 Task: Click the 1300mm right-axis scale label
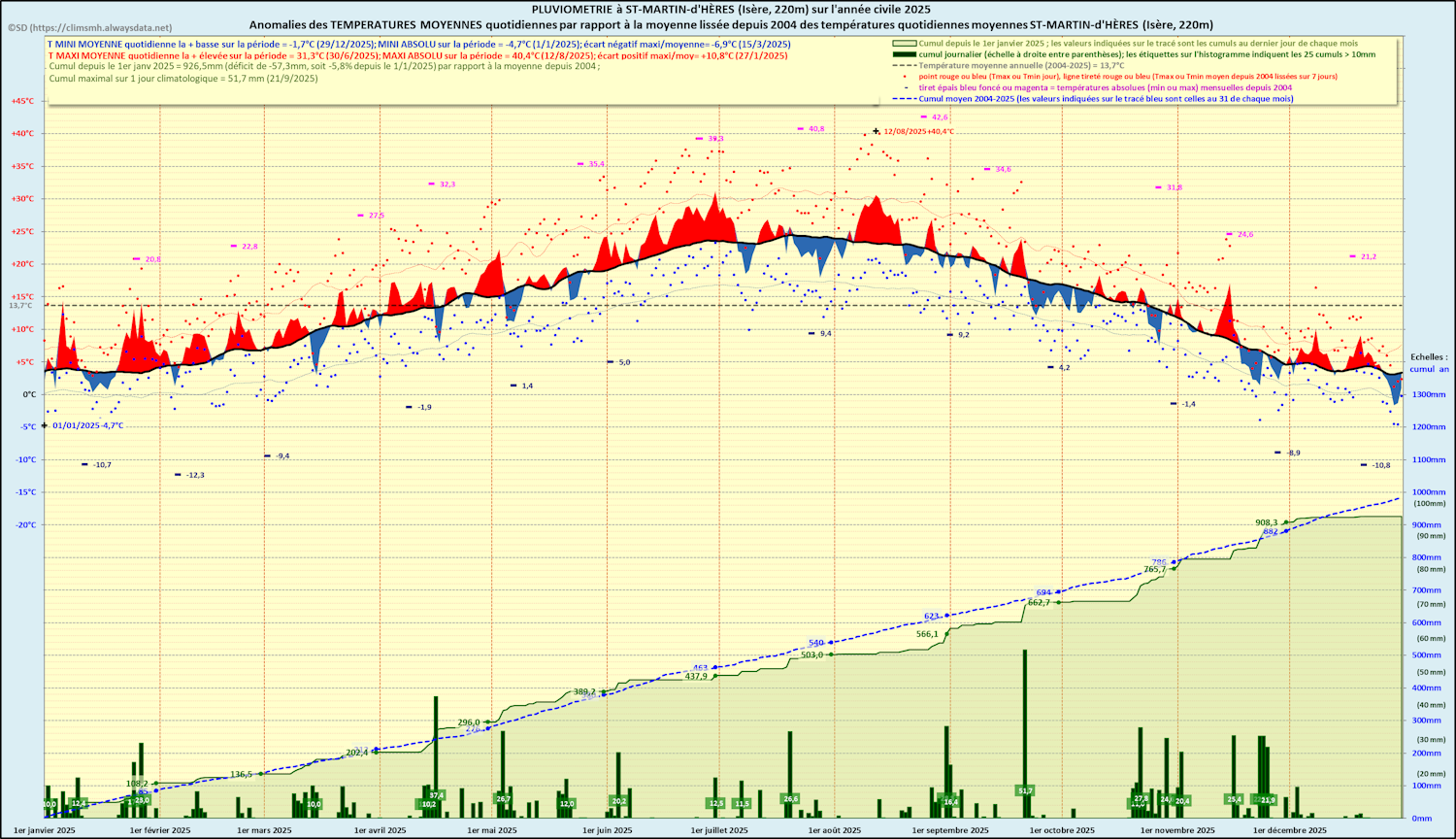[1429, 395]
